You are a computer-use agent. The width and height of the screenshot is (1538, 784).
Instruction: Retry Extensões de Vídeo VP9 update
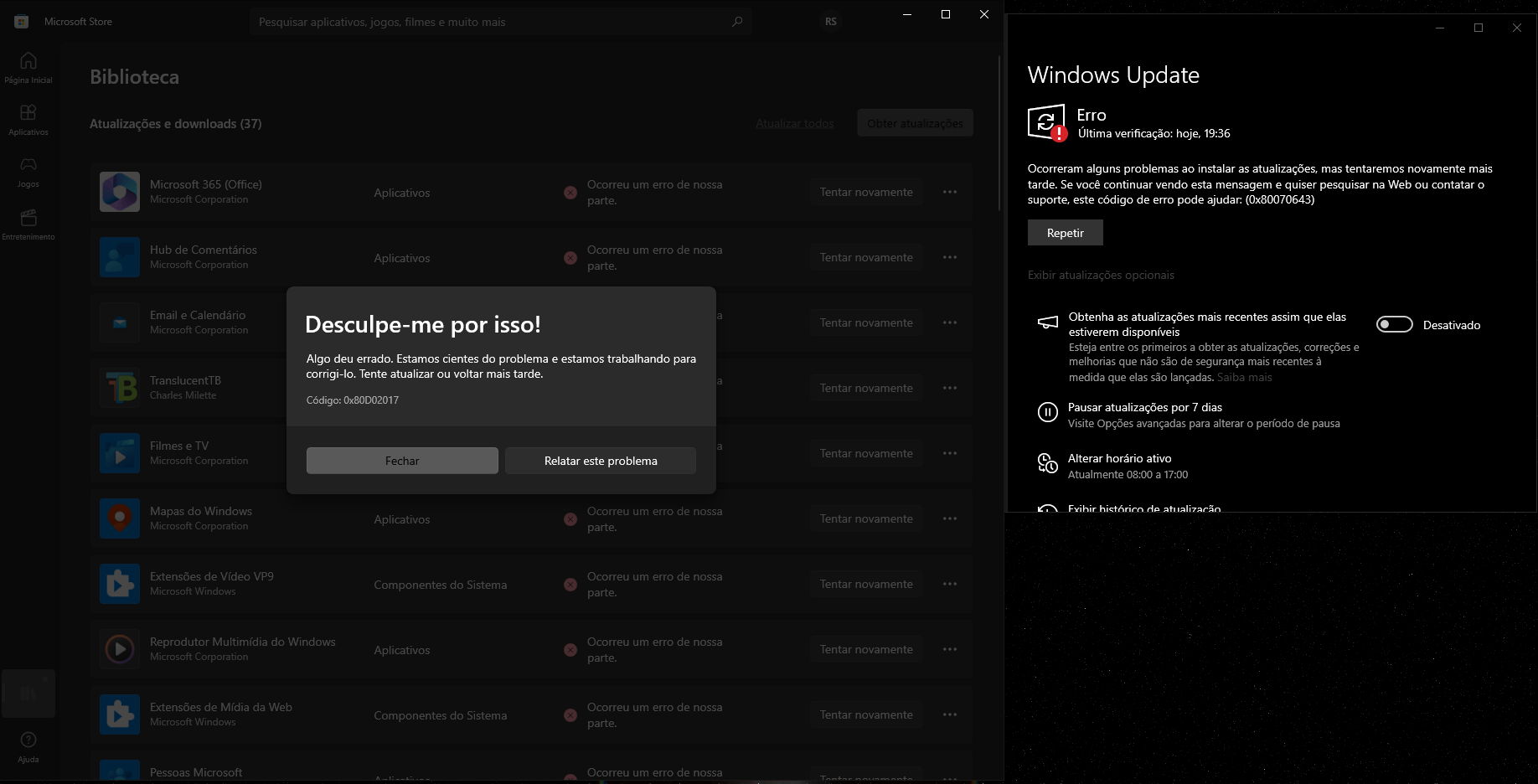click(x=866, y=584)
